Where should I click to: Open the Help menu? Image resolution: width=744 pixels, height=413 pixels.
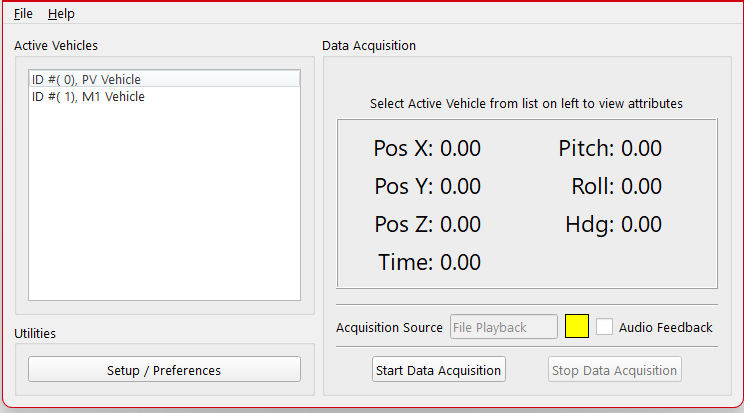point(61,14)
